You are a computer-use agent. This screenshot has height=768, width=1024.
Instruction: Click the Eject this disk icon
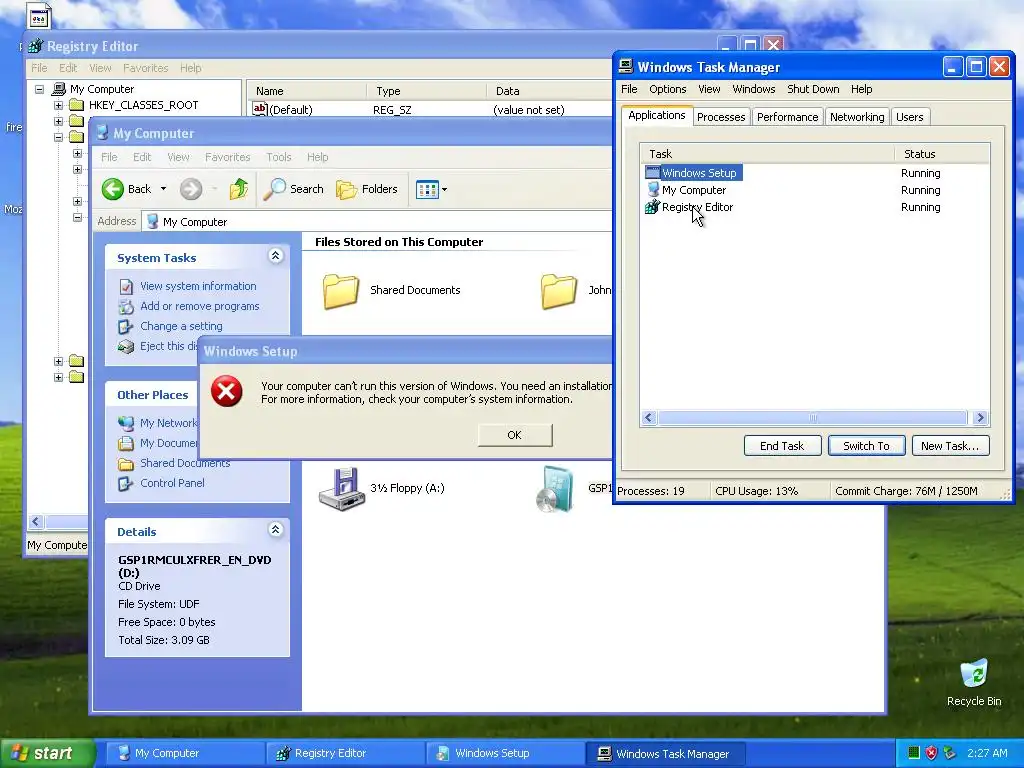125,346
